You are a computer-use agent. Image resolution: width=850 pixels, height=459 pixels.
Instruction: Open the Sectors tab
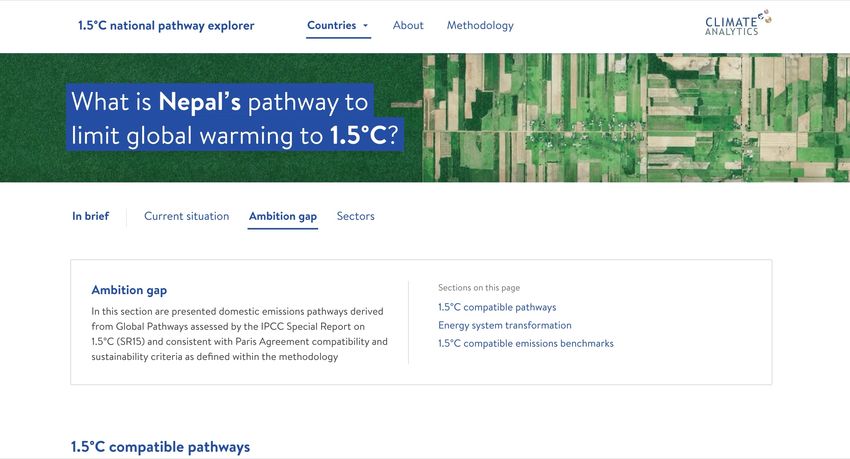(x=356, y=216)
